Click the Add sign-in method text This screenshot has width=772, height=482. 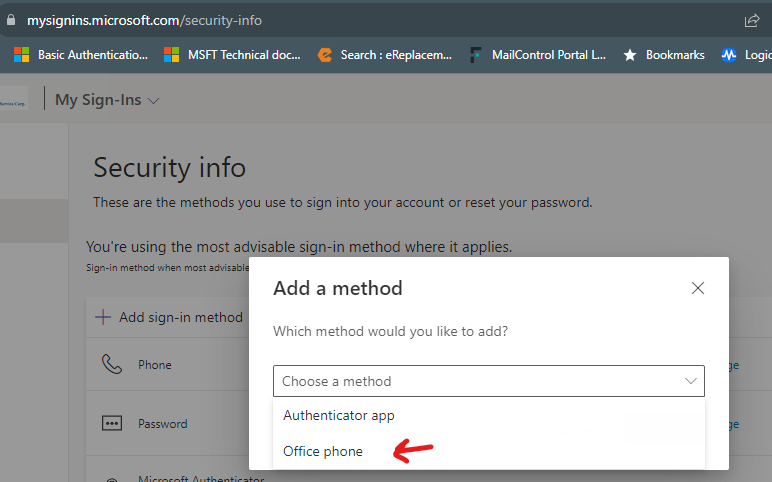181,317
